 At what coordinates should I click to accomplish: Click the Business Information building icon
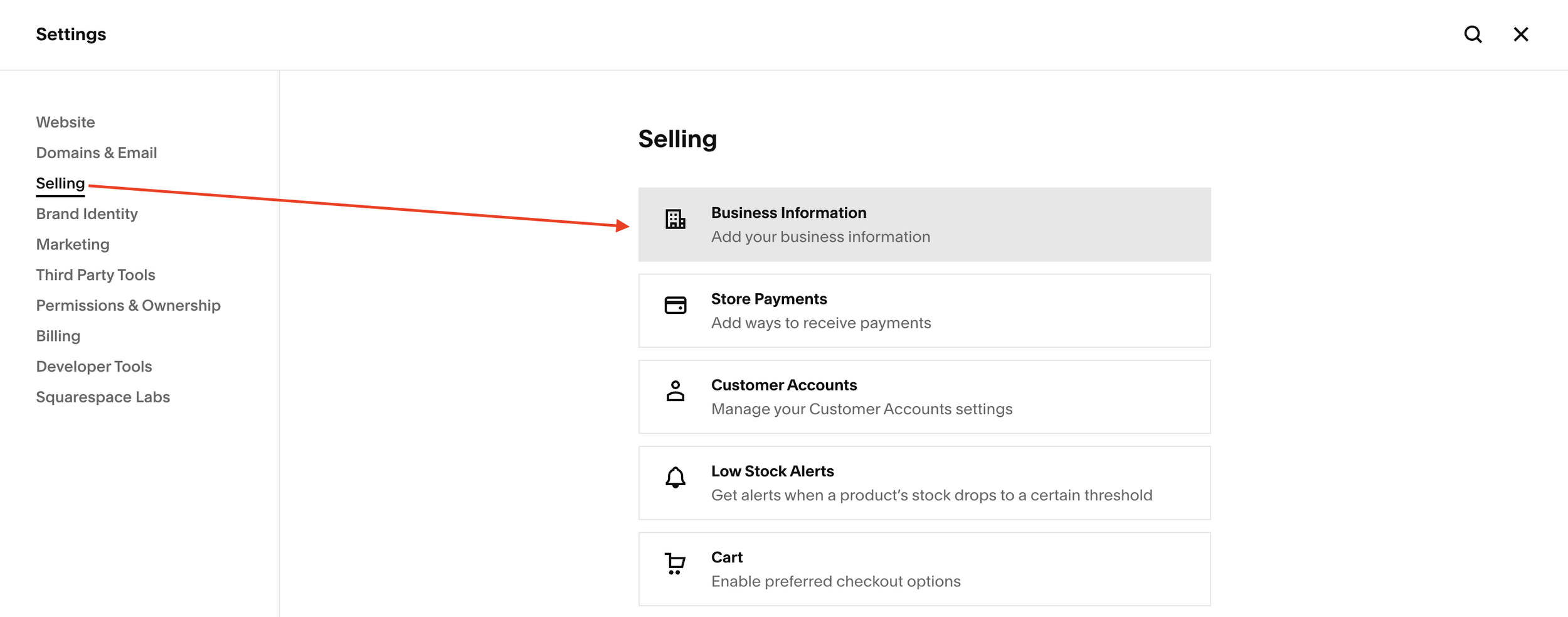pyautogui.click(x=675, y=219)
